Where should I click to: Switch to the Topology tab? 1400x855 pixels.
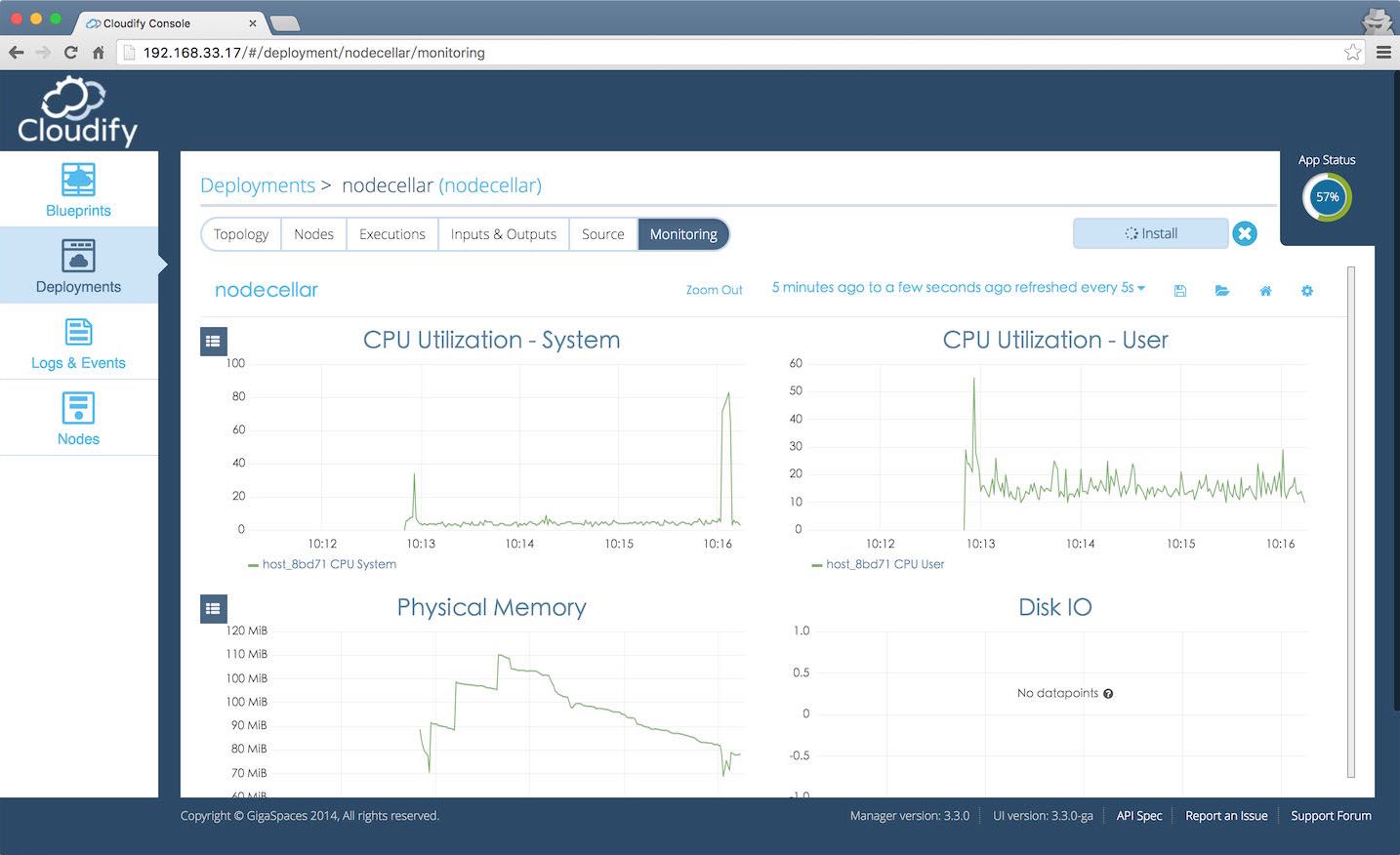click(x=241, y=234)
